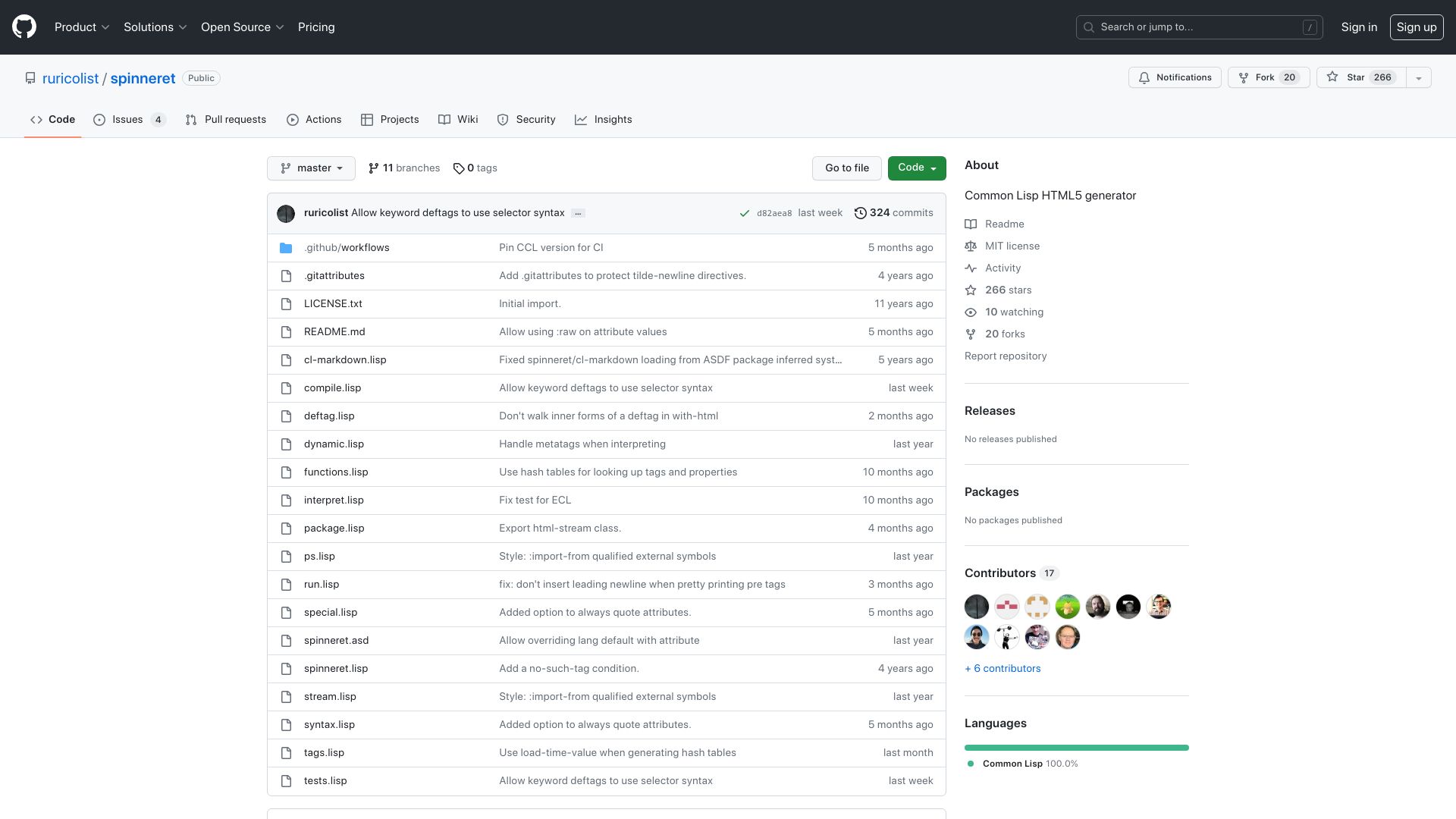Open the Wiki tab
The image size is (1456, 819).
[458, 119]
